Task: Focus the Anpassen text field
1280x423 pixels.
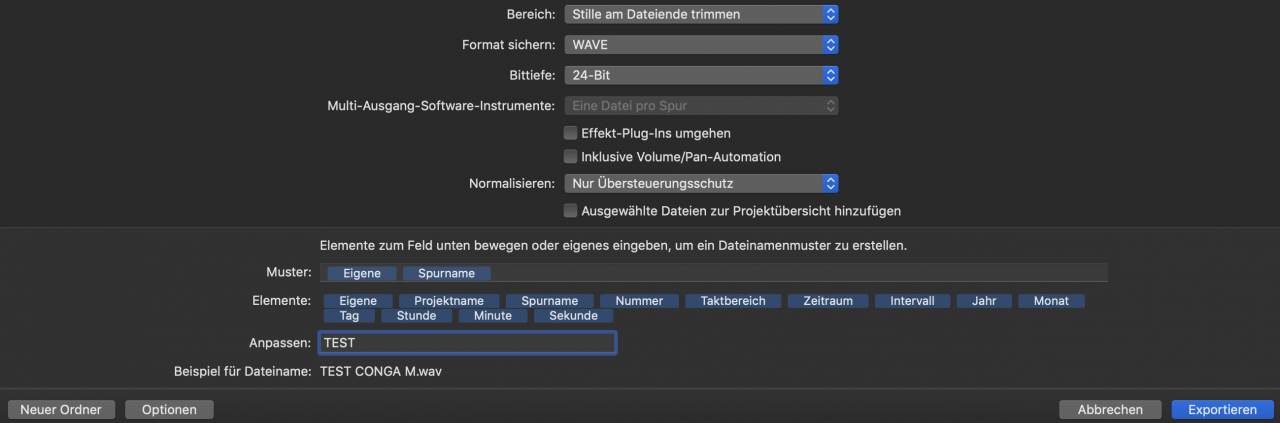Action: click(x=467, y=342)
